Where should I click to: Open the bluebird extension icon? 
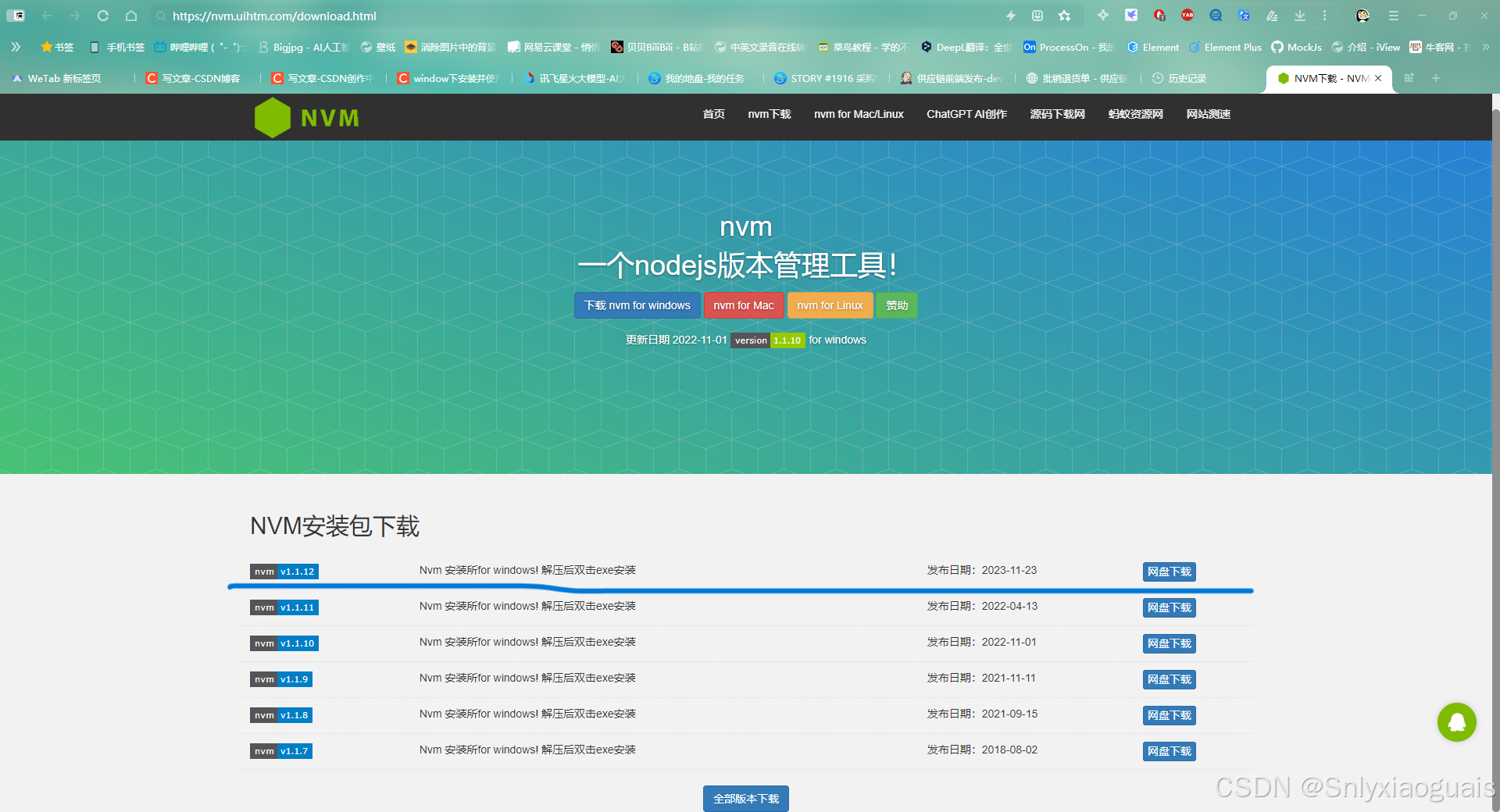click(x=1131, y=16)
